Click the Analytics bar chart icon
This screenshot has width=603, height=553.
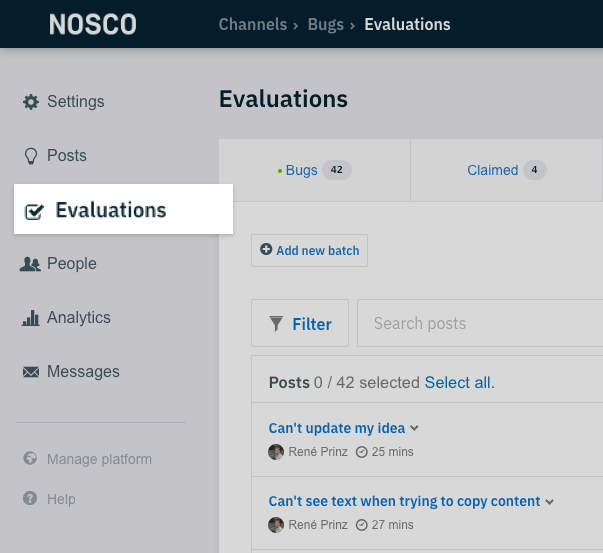coord(31,318)
